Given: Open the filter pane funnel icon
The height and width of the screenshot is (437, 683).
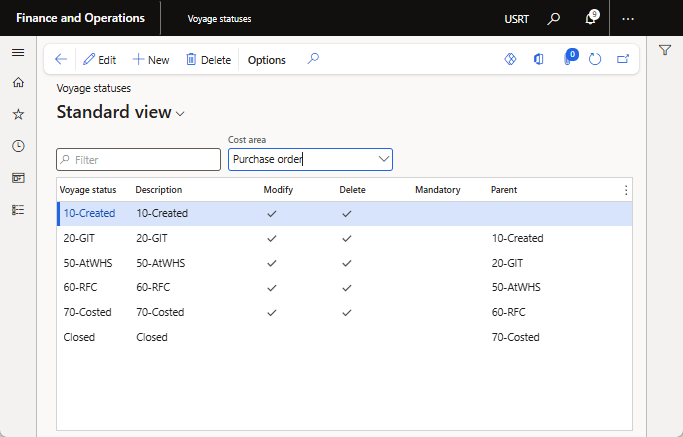Looking at the screenshot, I should pos(665,51).
